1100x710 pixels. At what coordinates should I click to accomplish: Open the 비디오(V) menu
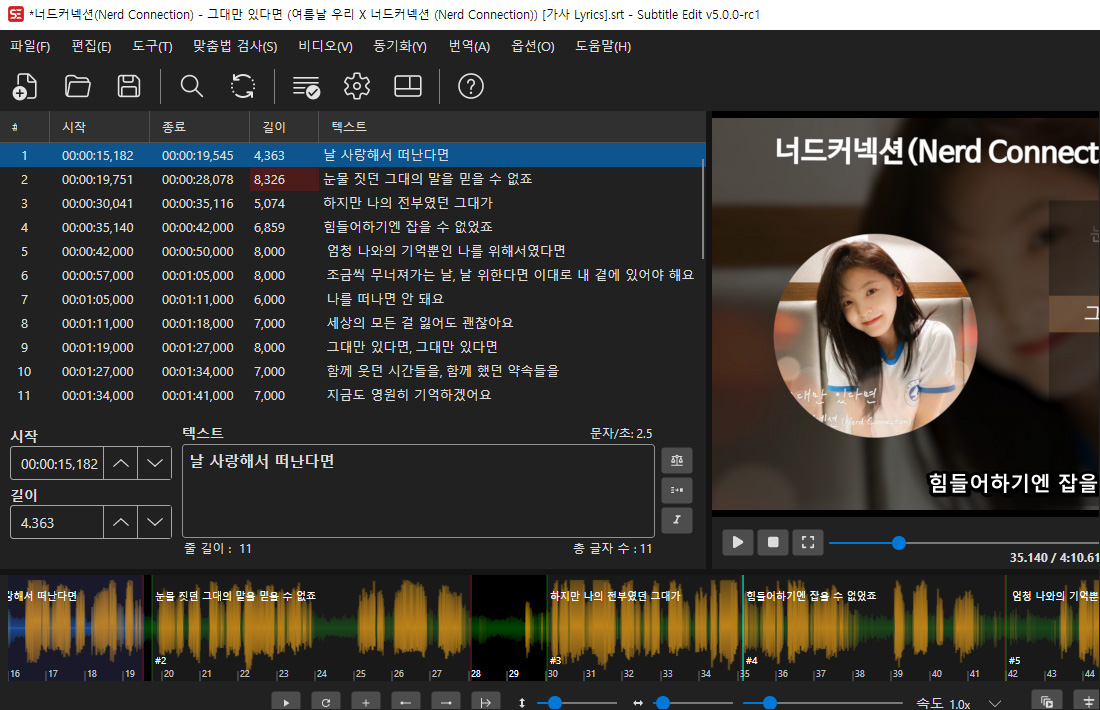tap(325, 46)
